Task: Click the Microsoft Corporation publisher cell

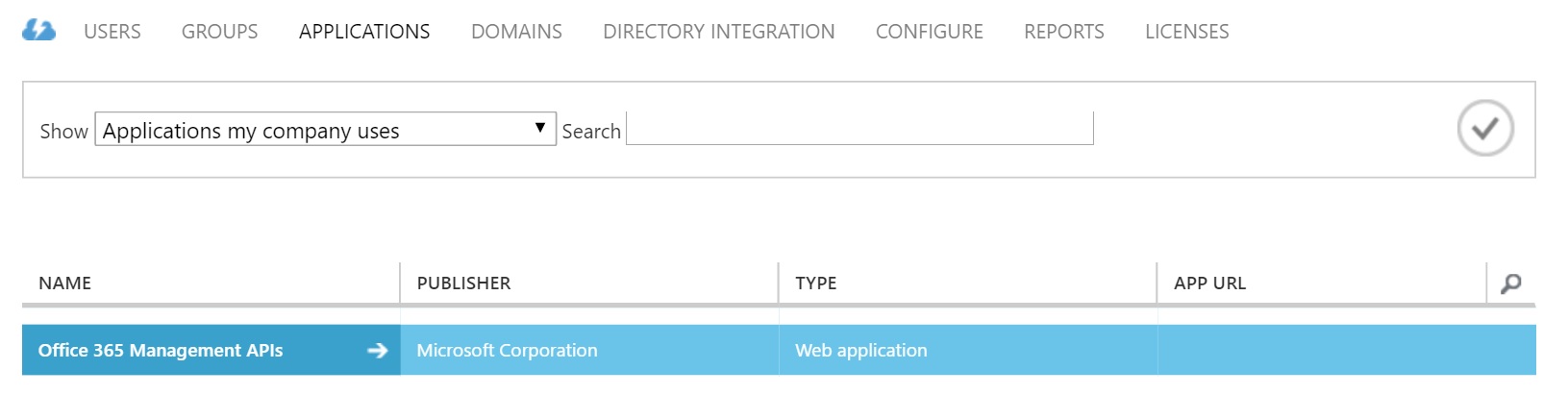Action: click(x=589, y=351)
